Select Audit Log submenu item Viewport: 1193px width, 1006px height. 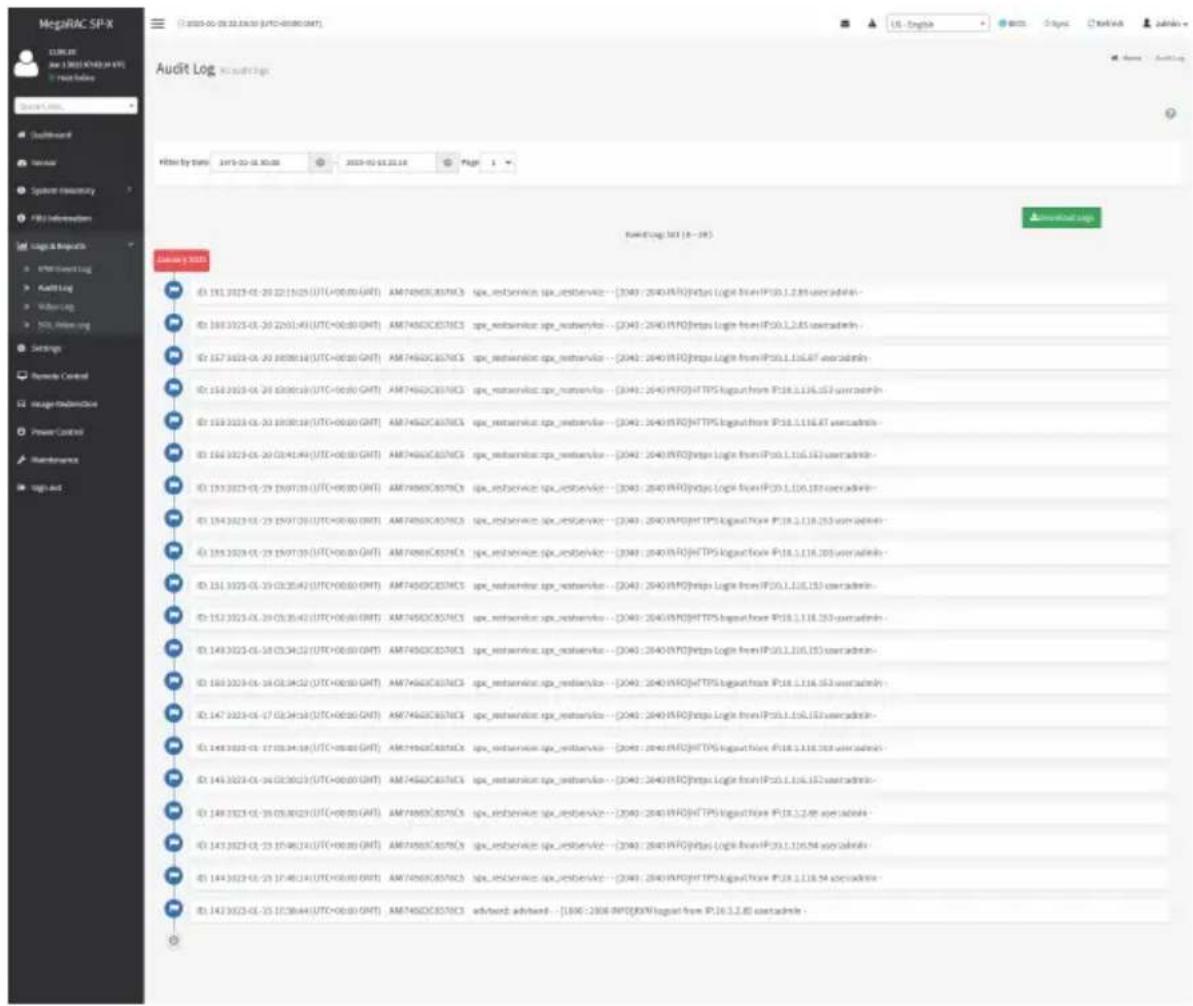[x=55, y=288]
